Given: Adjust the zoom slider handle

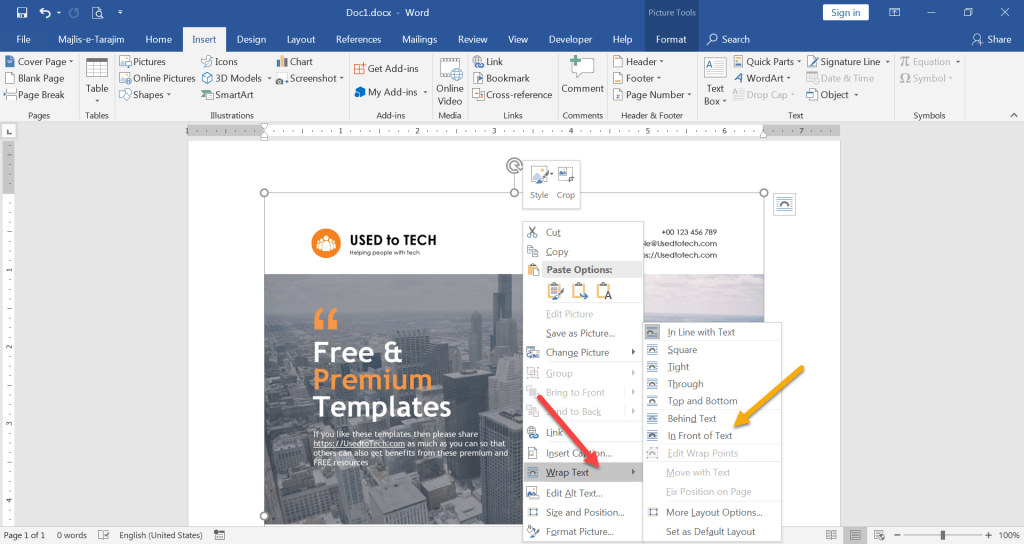Looking at the screenshot, I should [942, 535].
